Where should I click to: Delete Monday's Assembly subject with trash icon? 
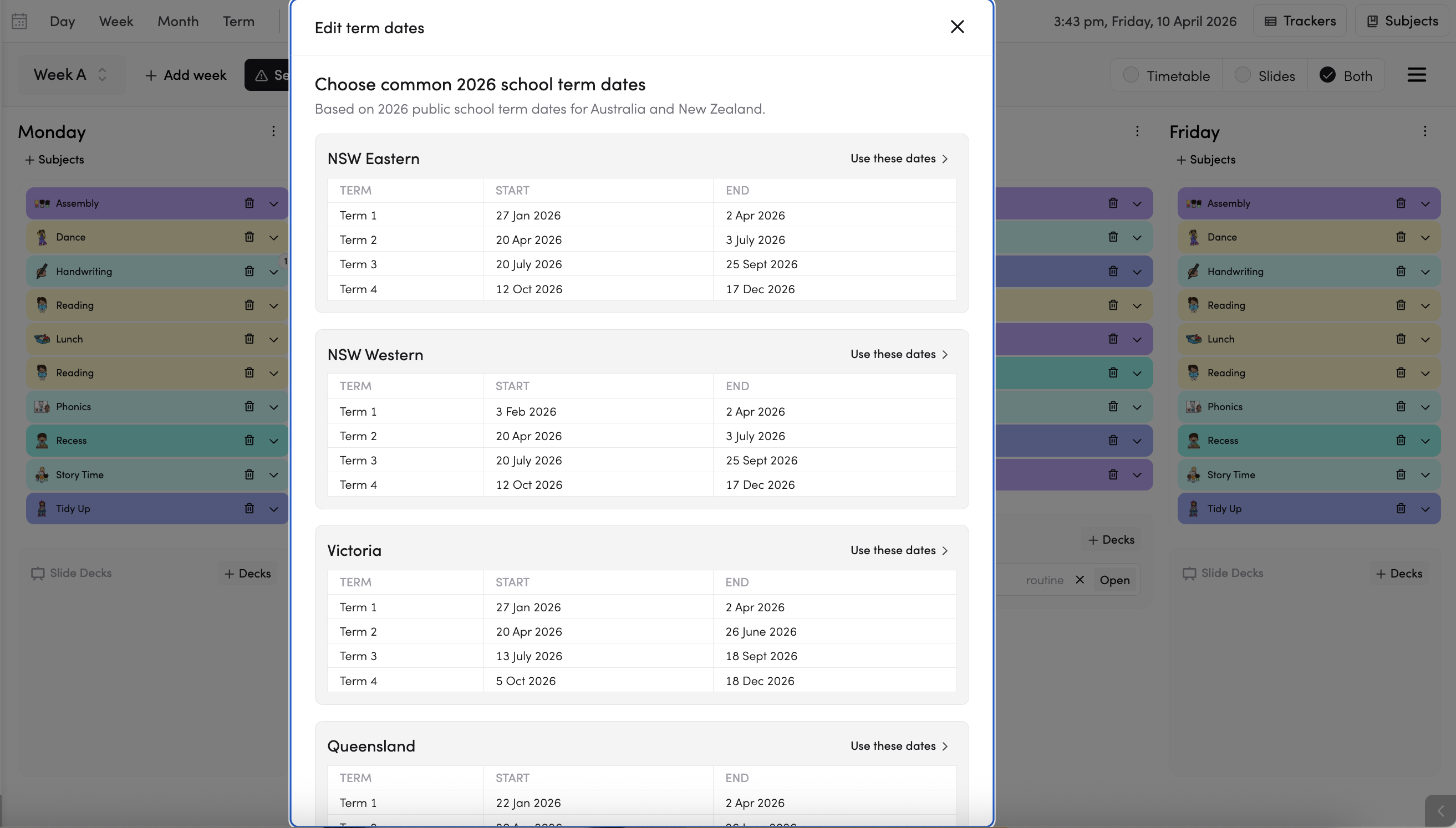(249, 203)
